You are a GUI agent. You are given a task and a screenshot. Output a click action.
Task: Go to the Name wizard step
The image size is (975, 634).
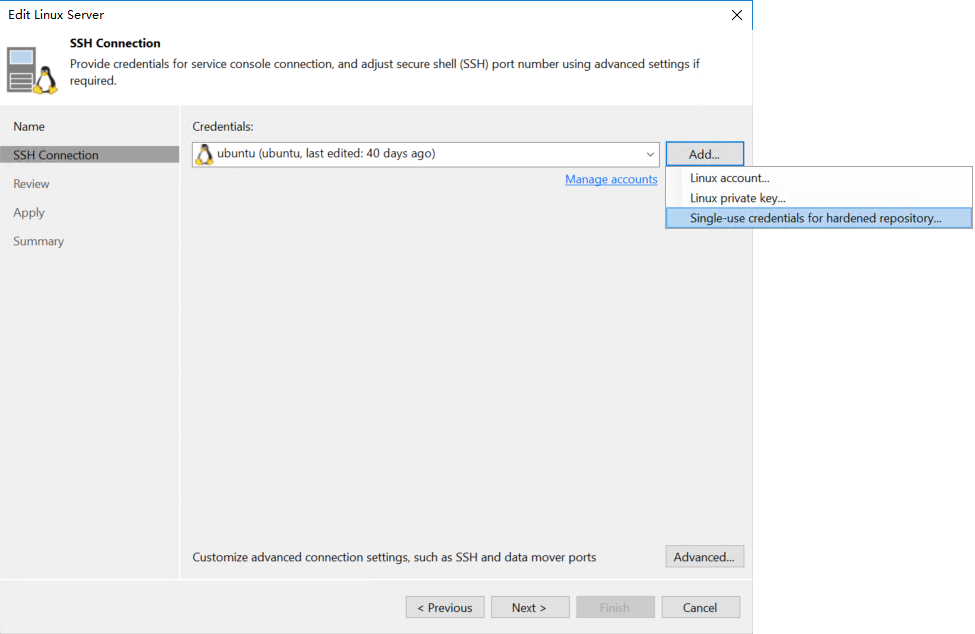29,126
